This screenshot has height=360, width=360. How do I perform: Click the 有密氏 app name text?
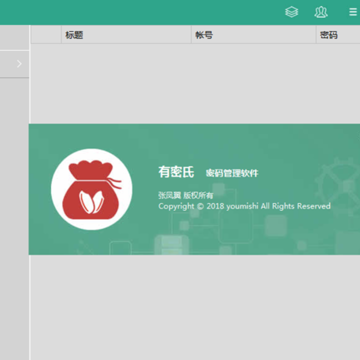[x=176, y=172]
